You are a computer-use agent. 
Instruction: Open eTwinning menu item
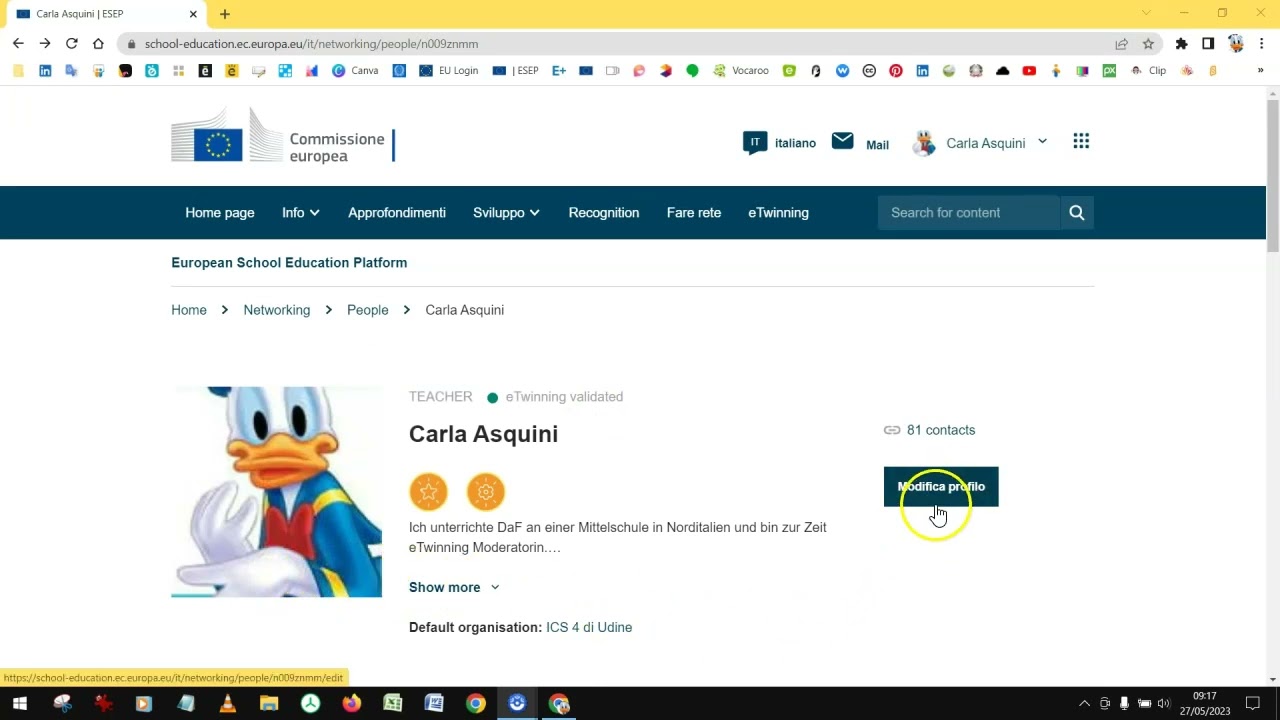(x=778, y=212)
